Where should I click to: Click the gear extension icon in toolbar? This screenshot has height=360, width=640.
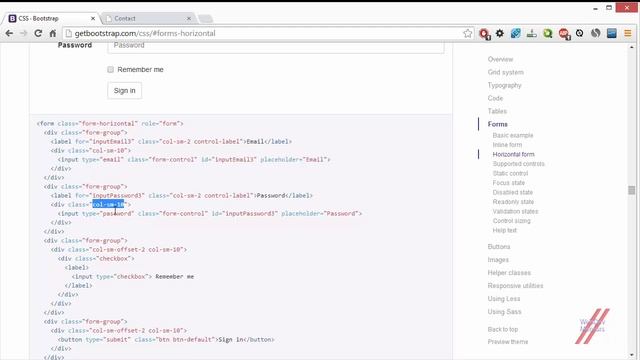[500, 33]
